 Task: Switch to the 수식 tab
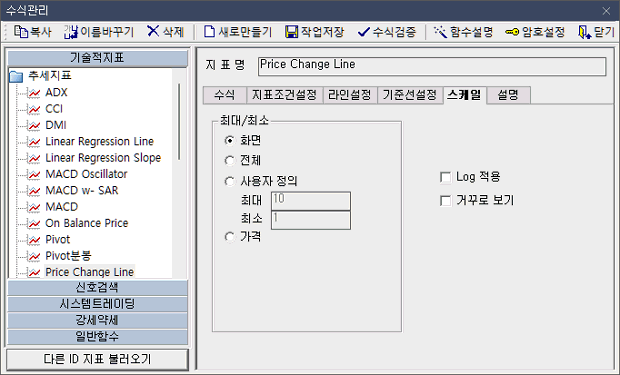[x=225, y=95]
